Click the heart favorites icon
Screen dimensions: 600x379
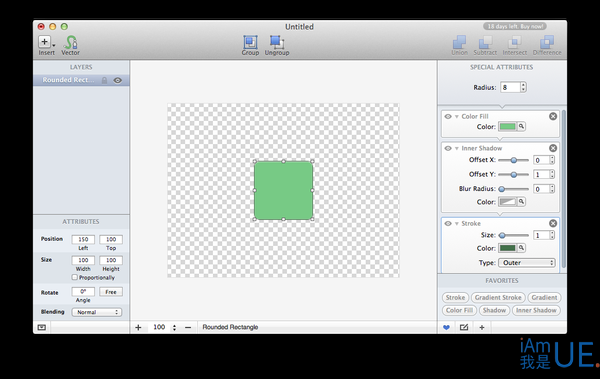tap(446, 327)
